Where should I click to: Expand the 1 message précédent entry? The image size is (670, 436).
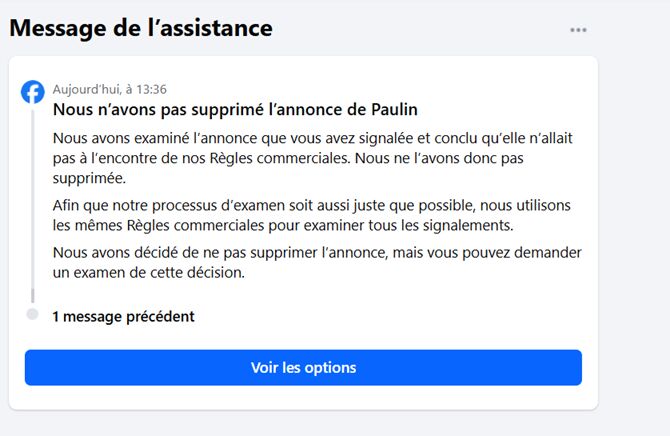tap(123, 316)
